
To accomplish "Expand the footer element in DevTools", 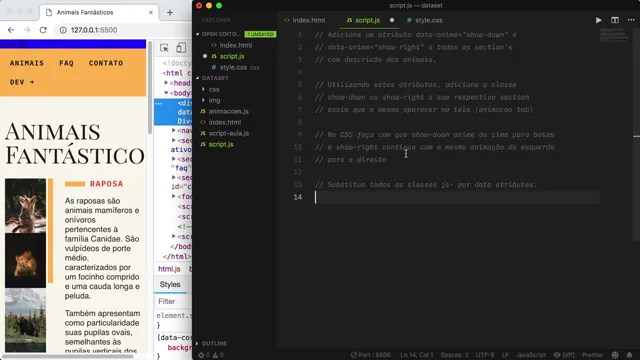I will point(173,196).
